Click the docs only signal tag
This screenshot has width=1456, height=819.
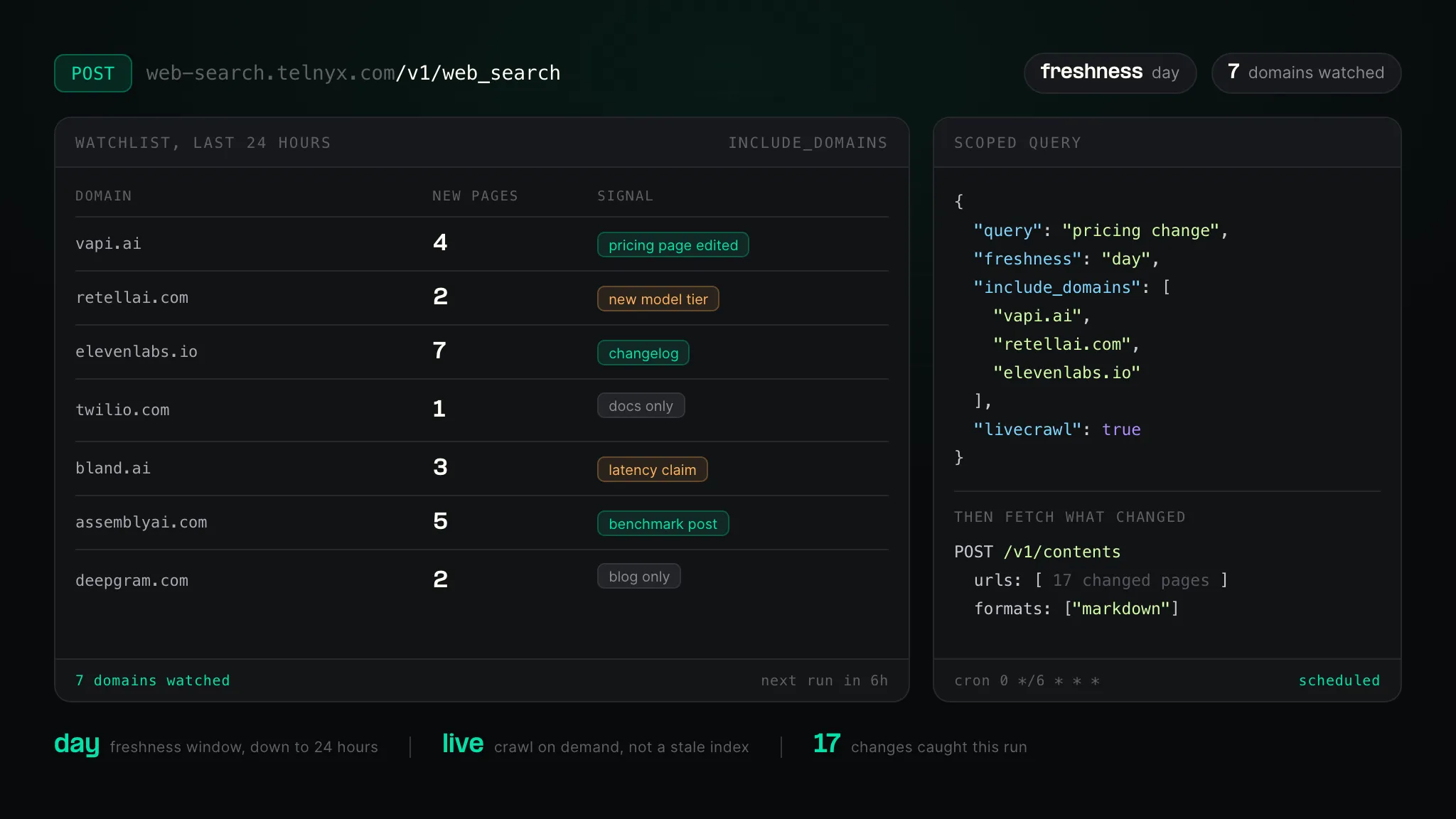[641, 405]
